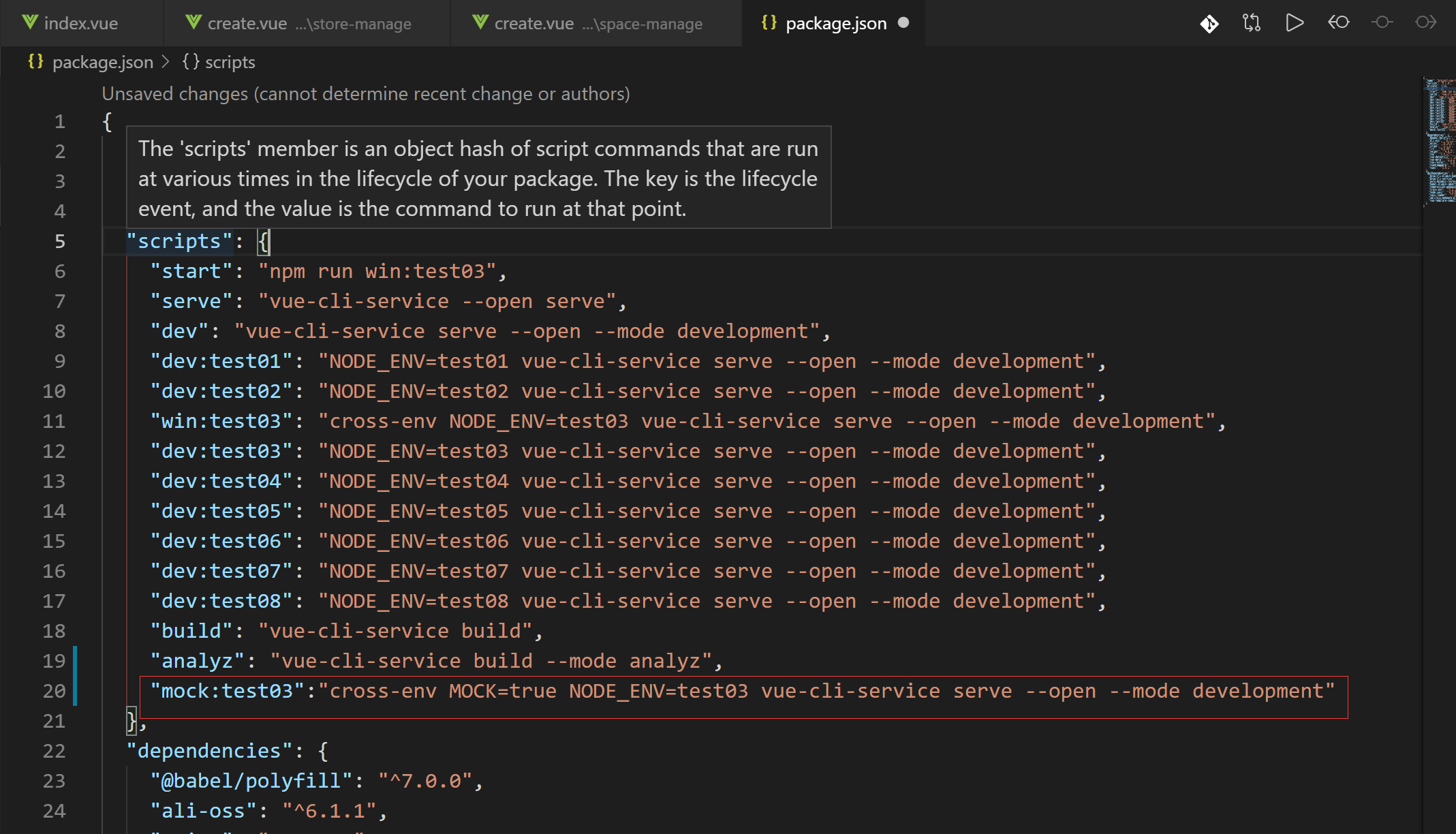
Task: Open changes compare icon in editor toolbar
Action: 1252,23
